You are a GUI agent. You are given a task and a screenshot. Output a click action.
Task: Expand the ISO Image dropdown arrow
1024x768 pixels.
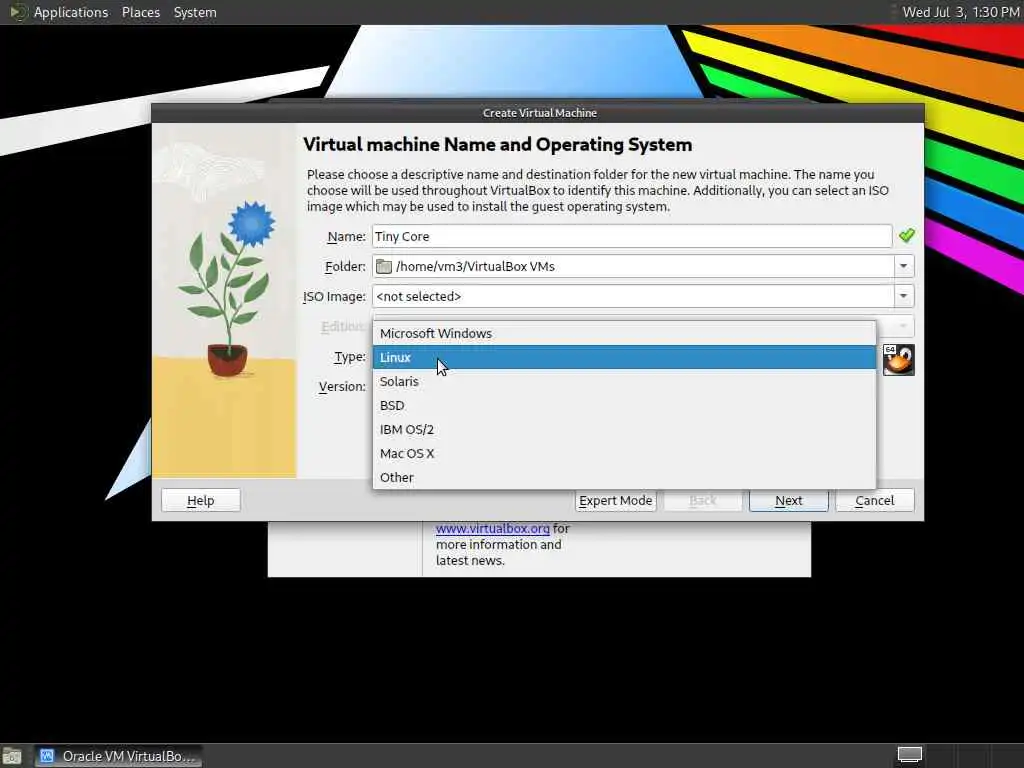click(x=903, y=296)
